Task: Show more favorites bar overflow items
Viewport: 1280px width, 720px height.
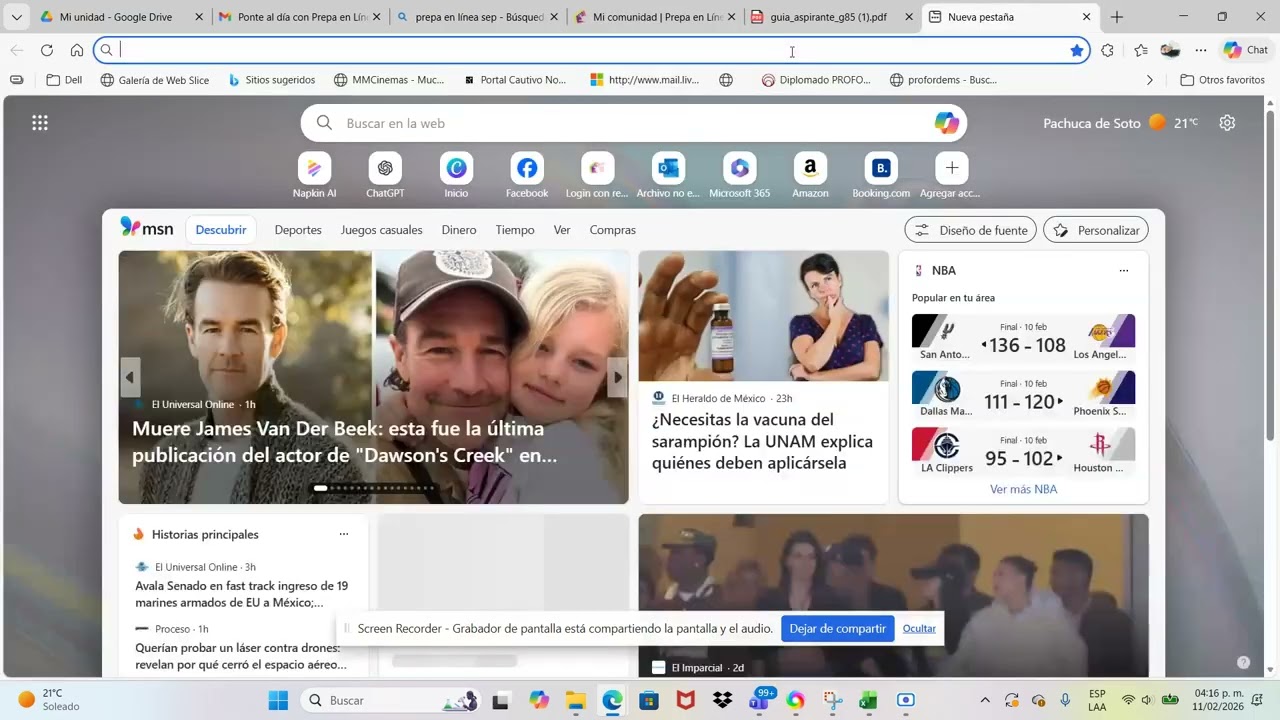Action: point(1149,80)
